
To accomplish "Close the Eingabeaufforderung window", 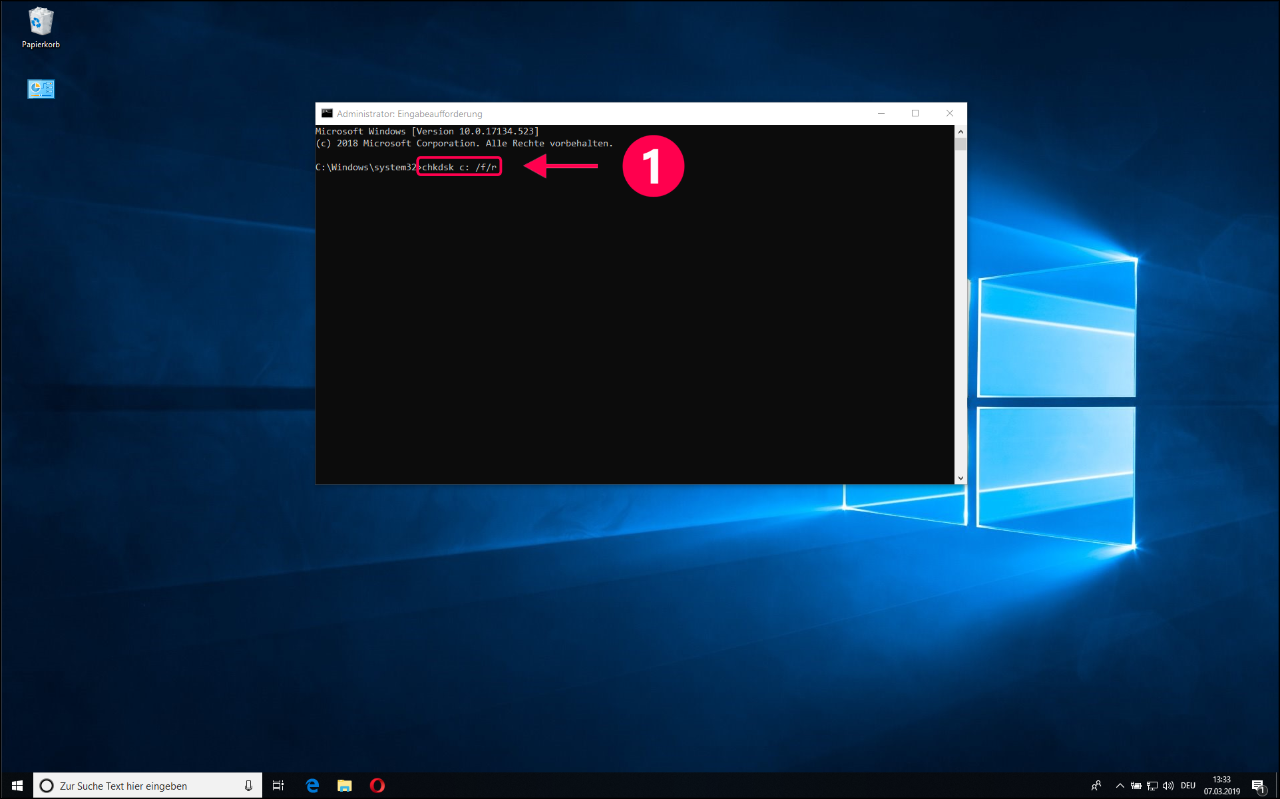I will tap(950, 113).
